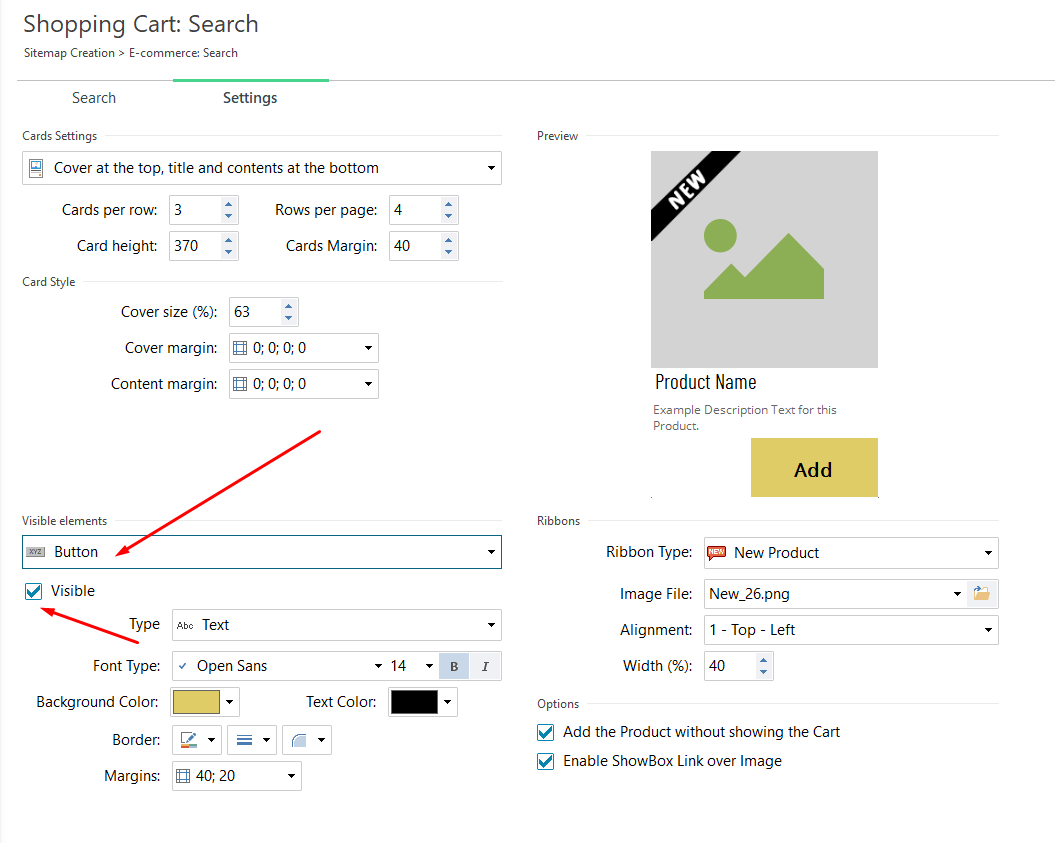1055x843 pixels.
Task: Open the Content margin dropdown
Action: click(303, 384)
